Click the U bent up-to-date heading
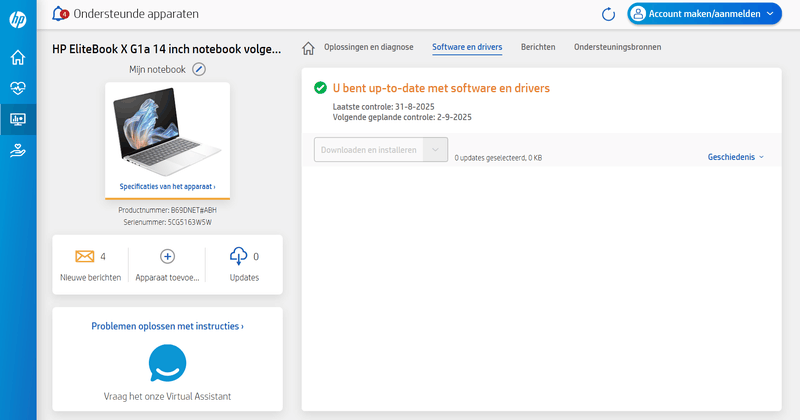 point(441,88)
